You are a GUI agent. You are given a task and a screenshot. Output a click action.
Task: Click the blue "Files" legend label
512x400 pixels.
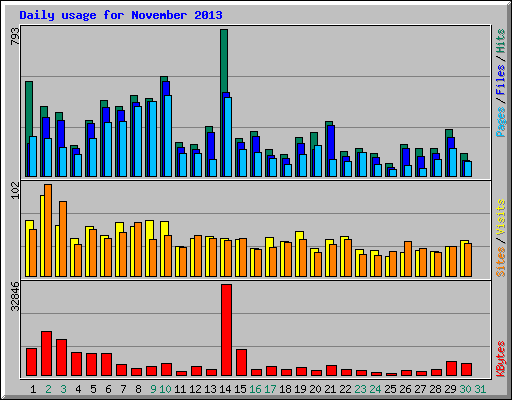tap(501, 80)
